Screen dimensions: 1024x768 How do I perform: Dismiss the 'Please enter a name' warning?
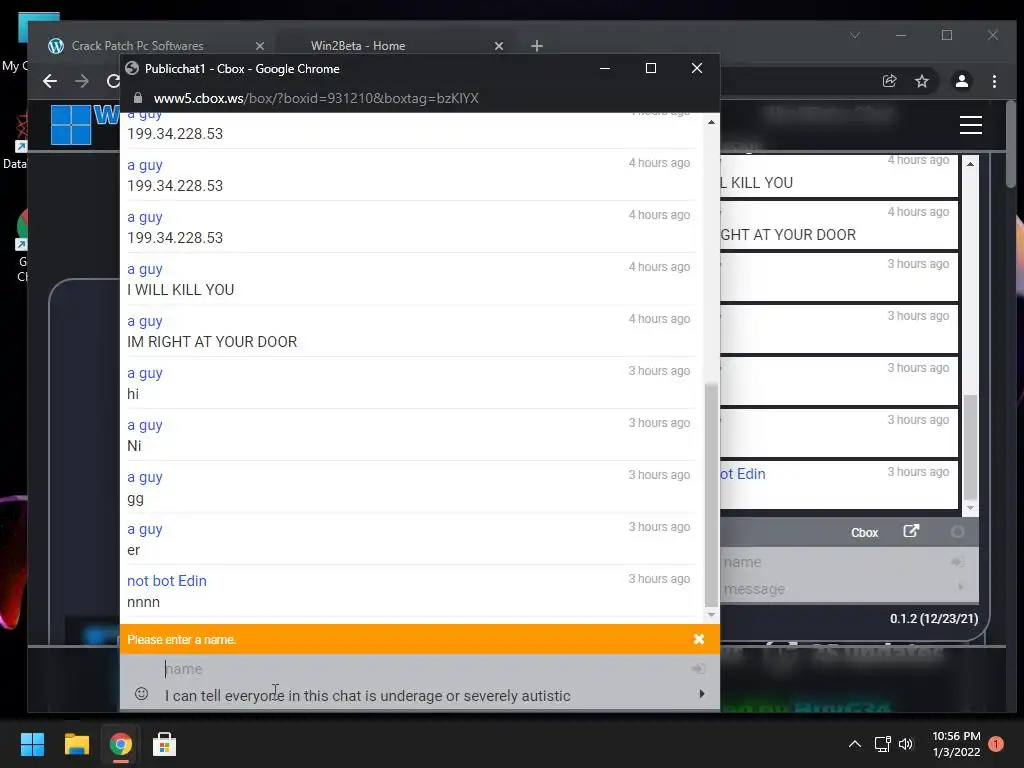point(699,639)
